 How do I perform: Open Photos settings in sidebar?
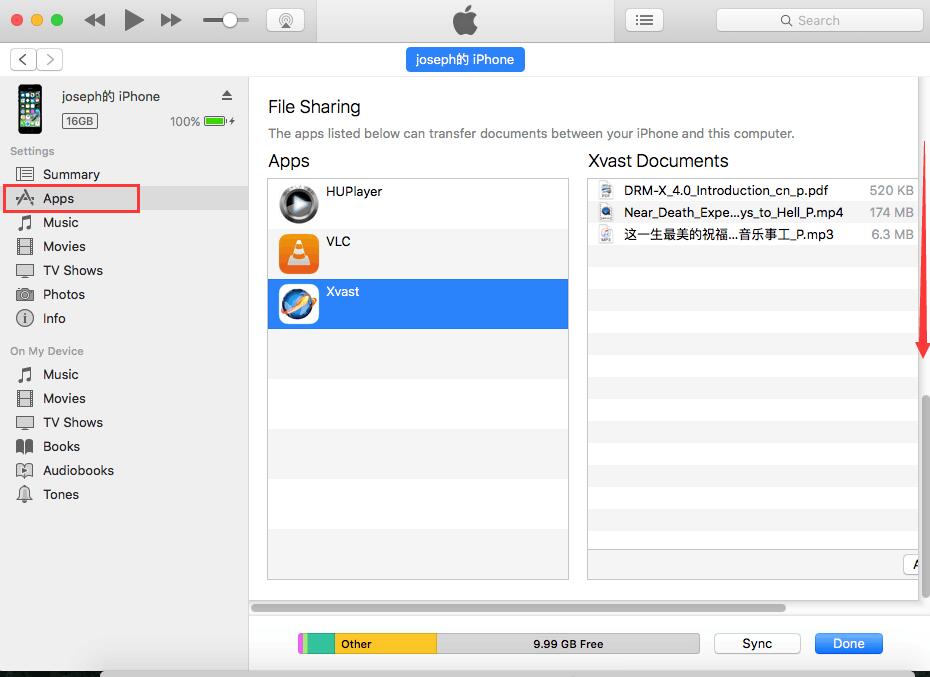(63, 294)
